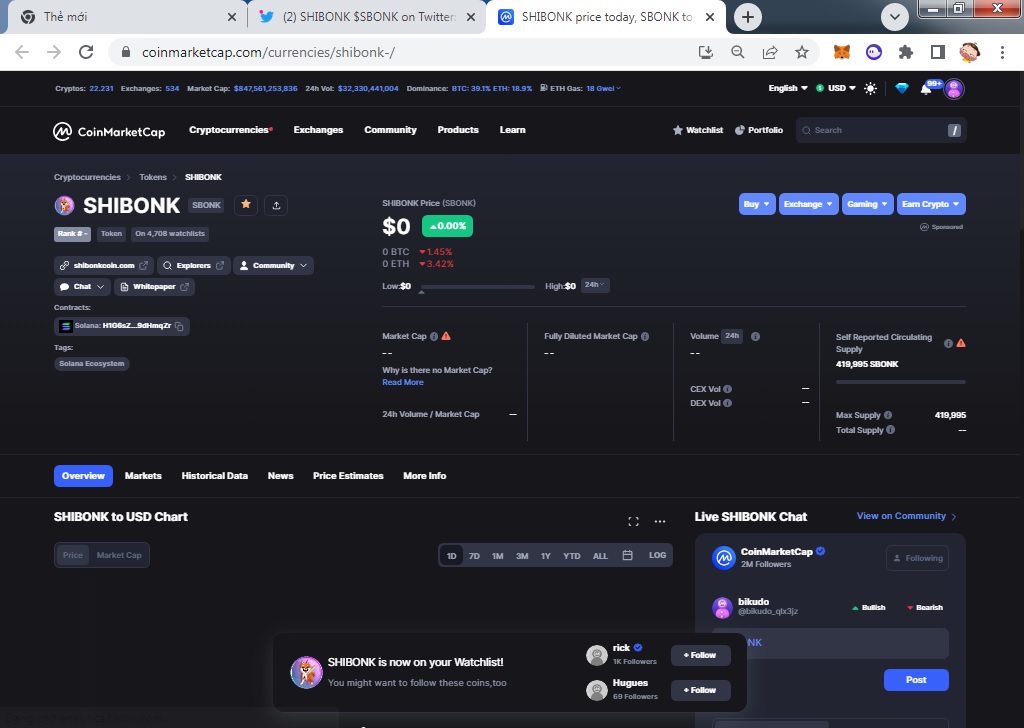The image size is (1024, 728).
Task: Click Market Cap info icon
Action: pyautogui.click(x=434, y=336)
